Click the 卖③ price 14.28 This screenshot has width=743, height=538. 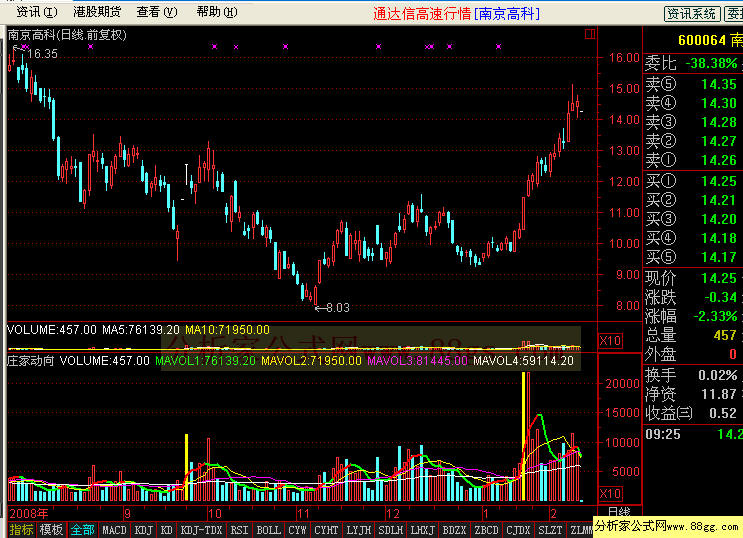tap(719, 122)
